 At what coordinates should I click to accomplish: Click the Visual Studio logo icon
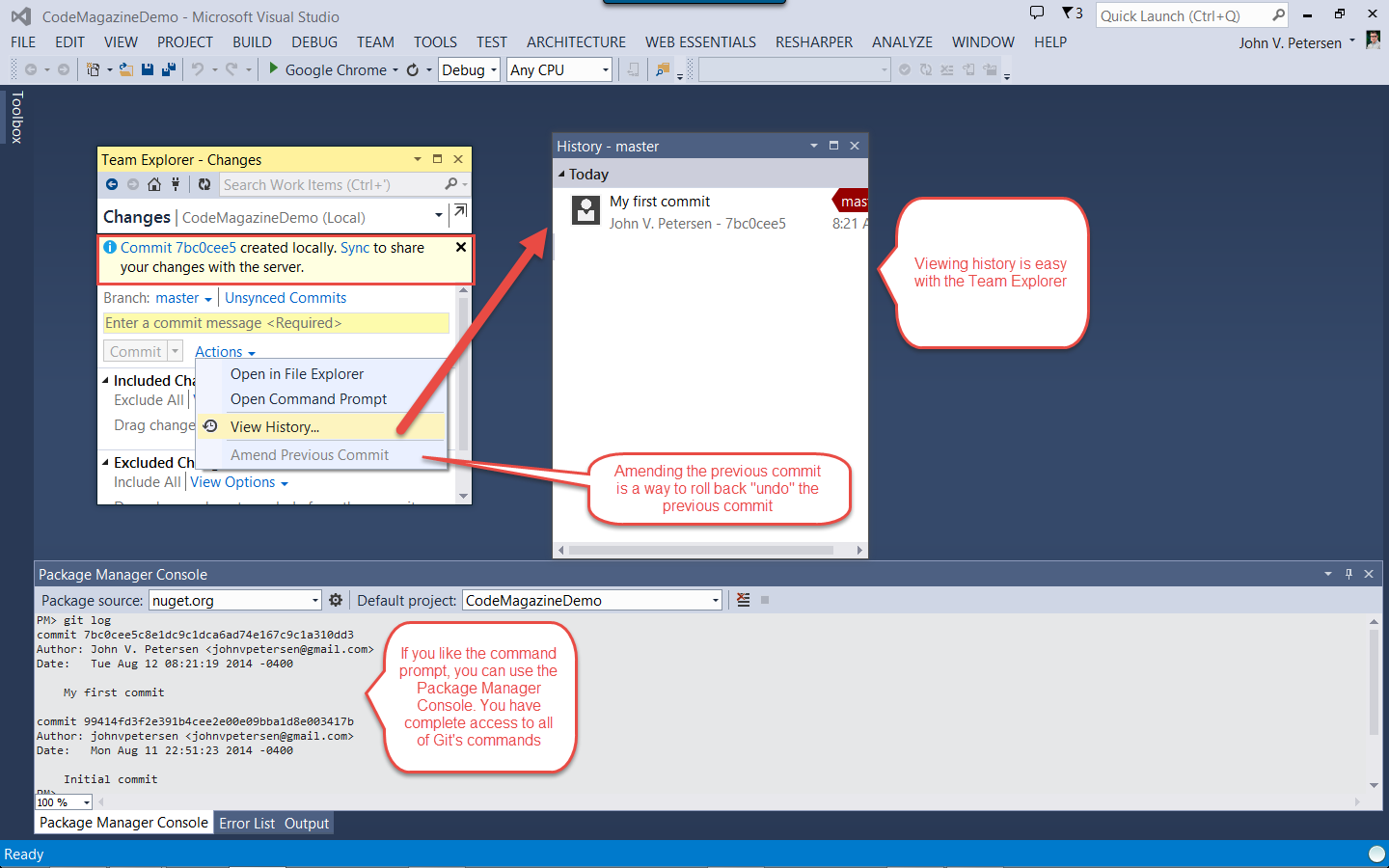[21, 16]
